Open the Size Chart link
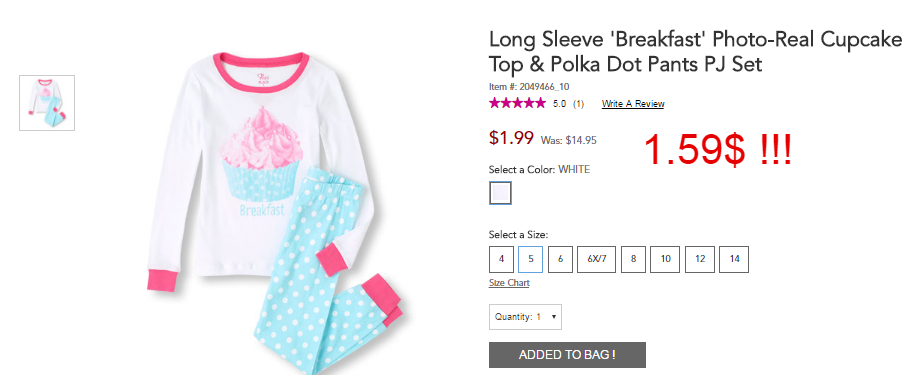The height and width of the screenshot is (375, 911). (509, 283)
